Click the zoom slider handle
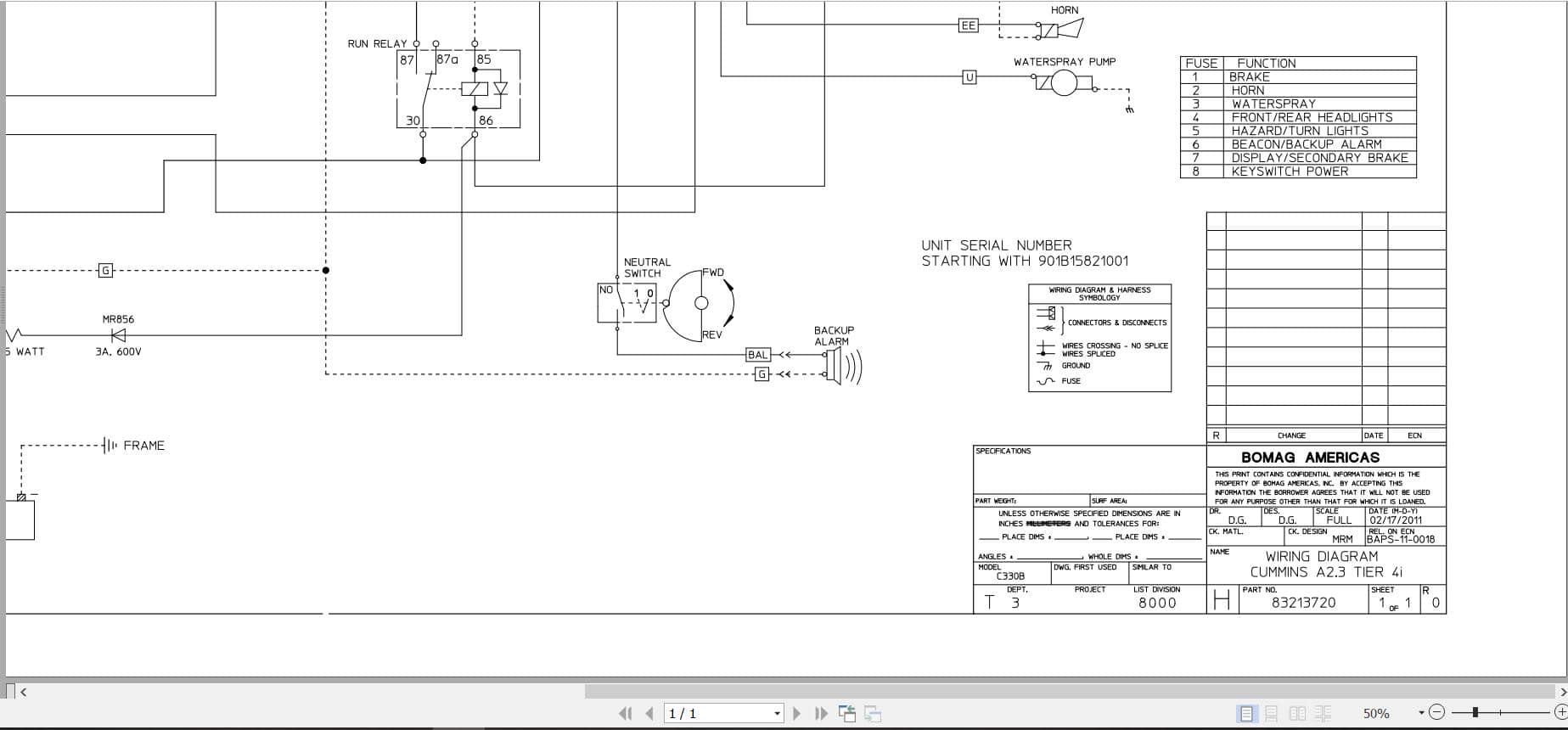The image size is (1568, 730). pos(1475,712)
